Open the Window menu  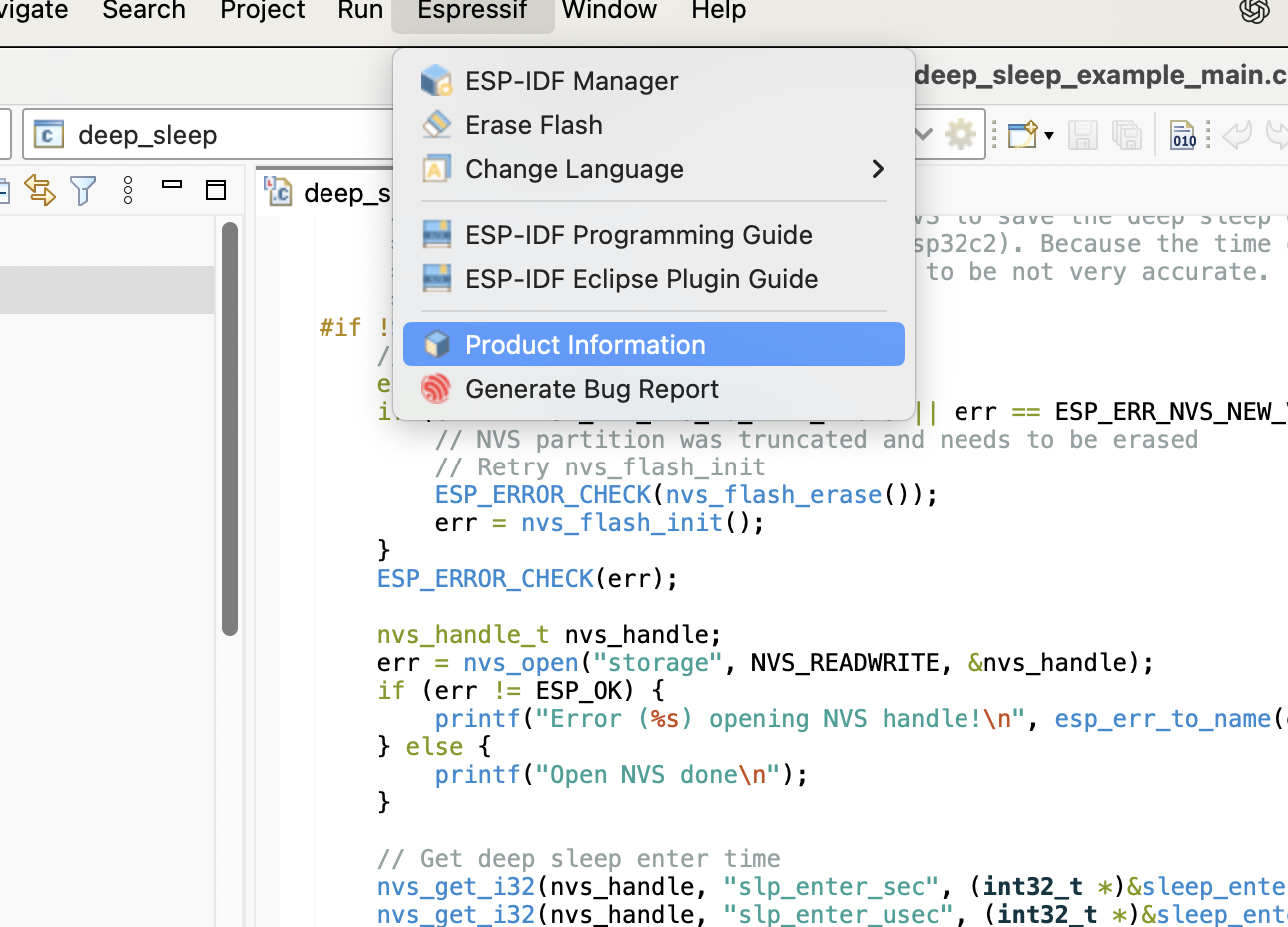tap(609, 11)
